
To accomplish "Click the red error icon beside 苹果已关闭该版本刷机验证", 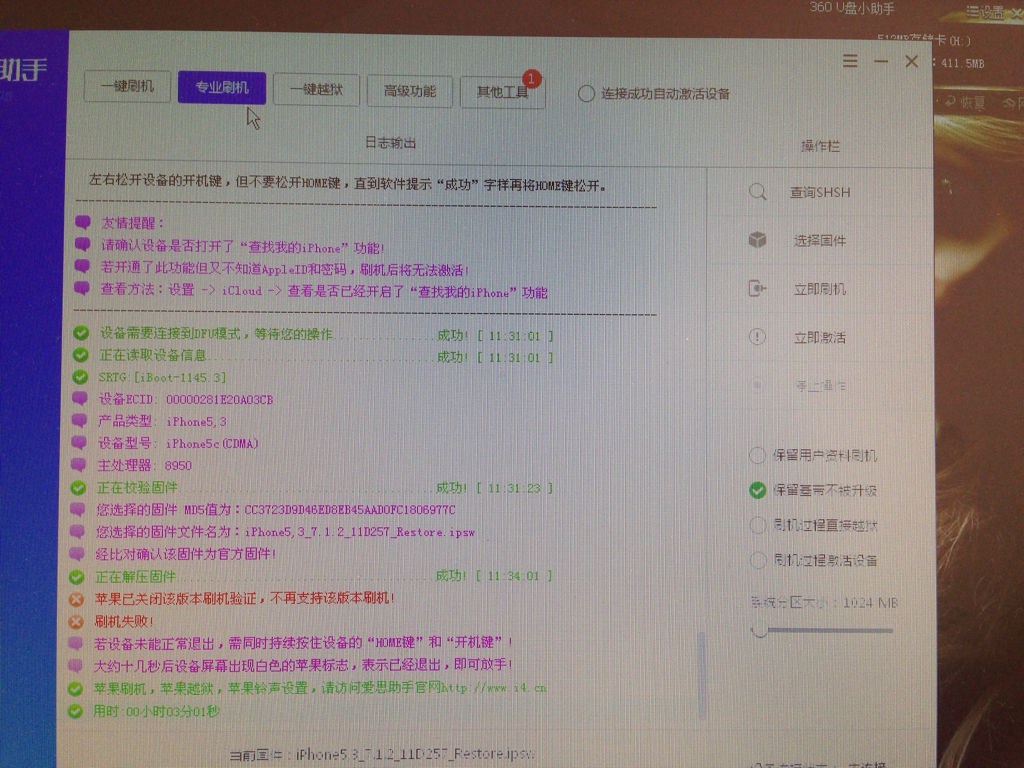I will (76, 598).
